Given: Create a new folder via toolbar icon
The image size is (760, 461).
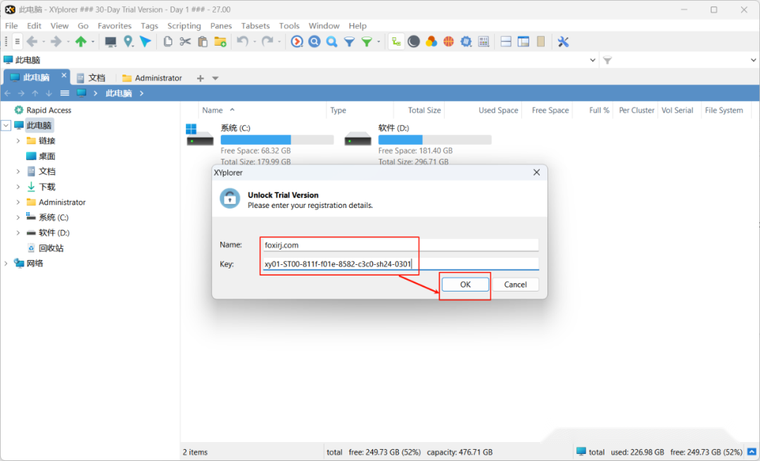Looking at the screenshot, I should (220, 42).
